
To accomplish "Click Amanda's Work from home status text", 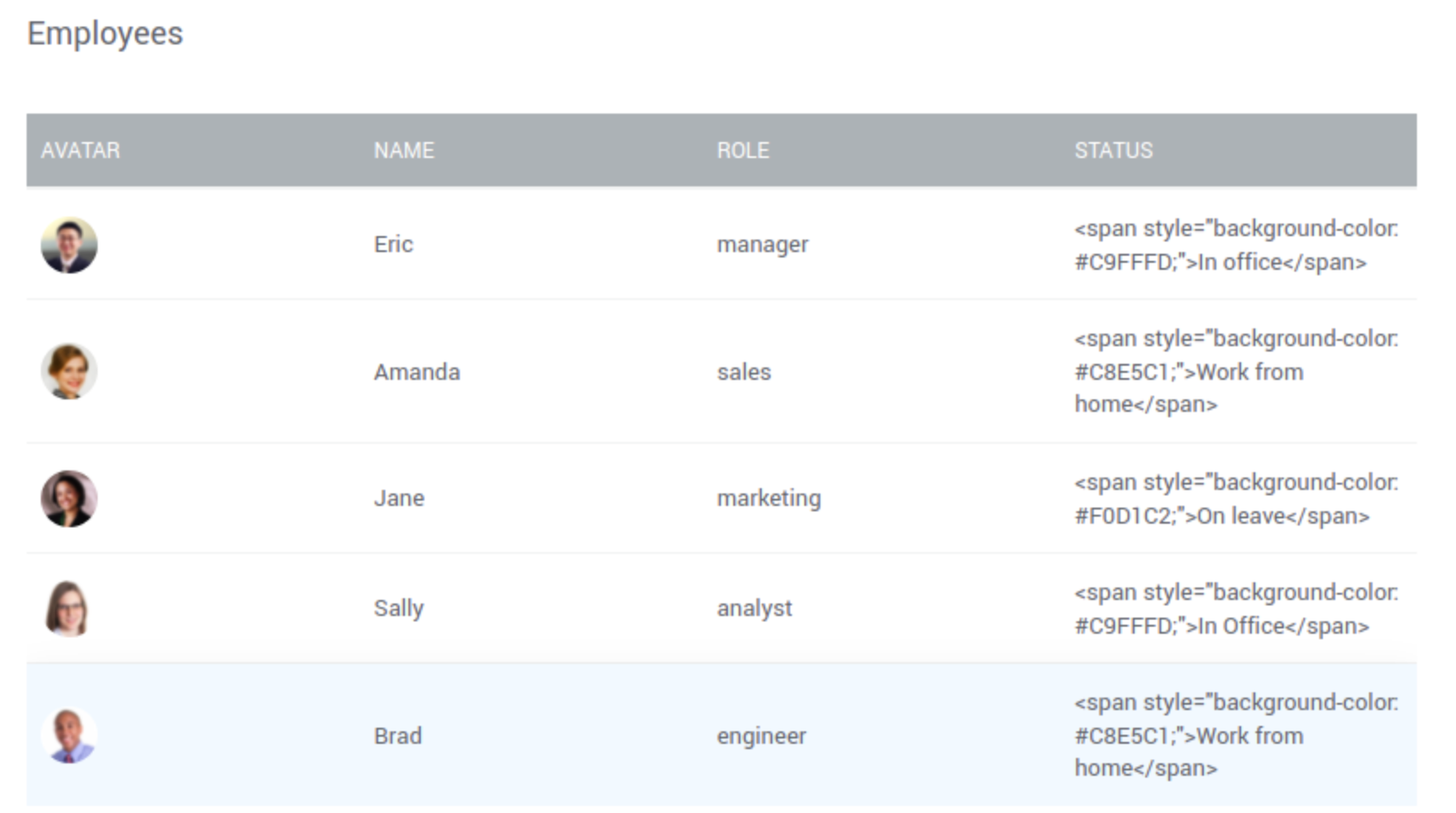I will [x=1234, y=371].
